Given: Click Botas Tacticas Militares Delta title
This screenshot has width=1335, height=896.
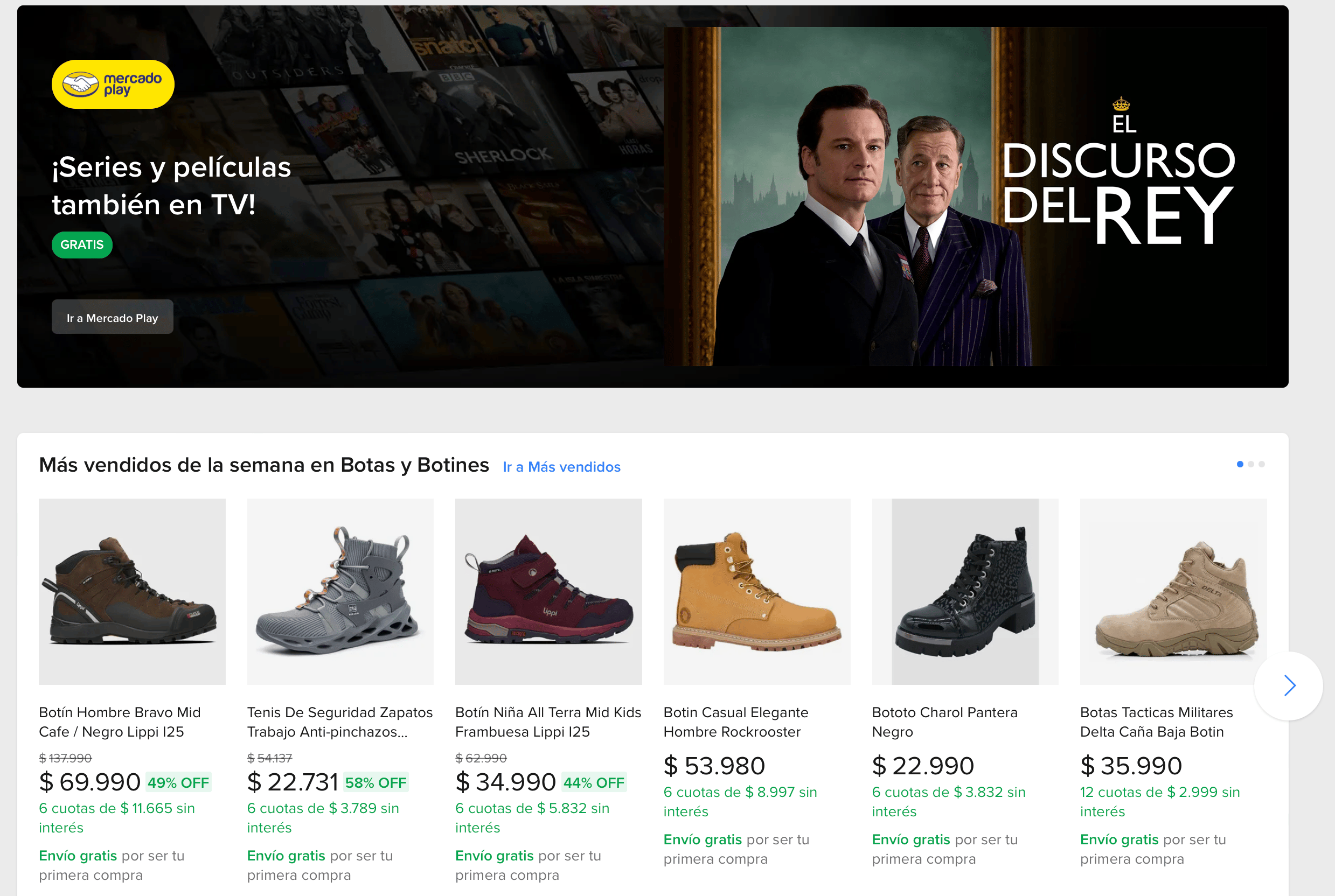Looking at the screenshot, I should point(1156,722).
